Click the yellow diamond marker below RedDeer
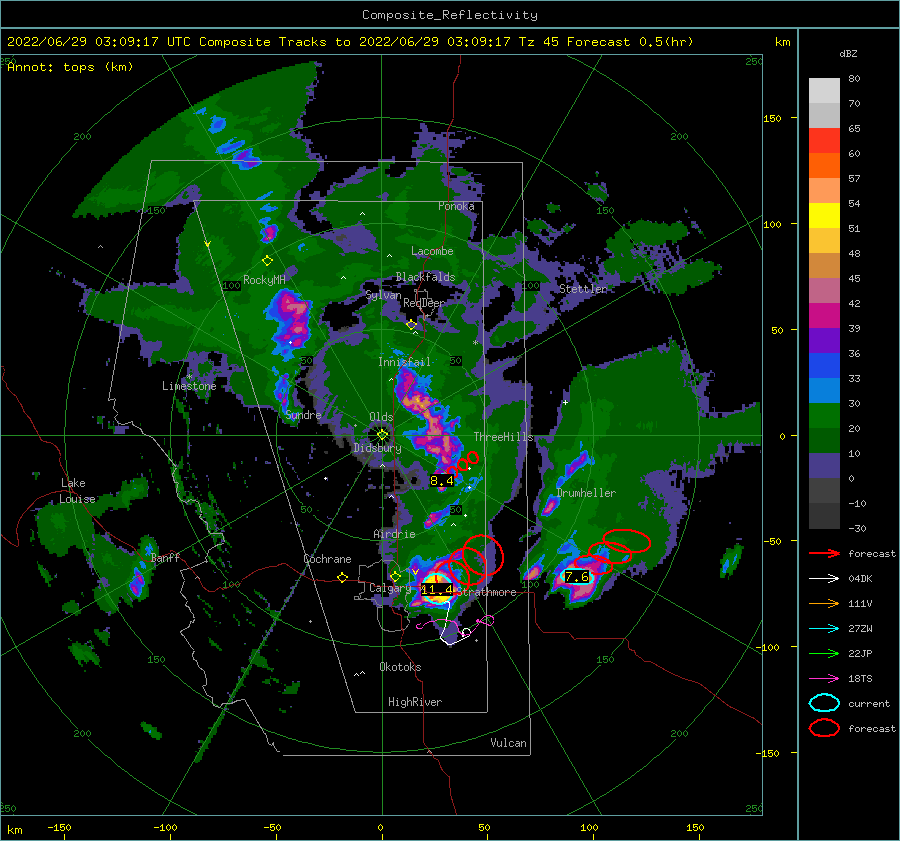The image size is (900, 841). click(x=412, y=325)
